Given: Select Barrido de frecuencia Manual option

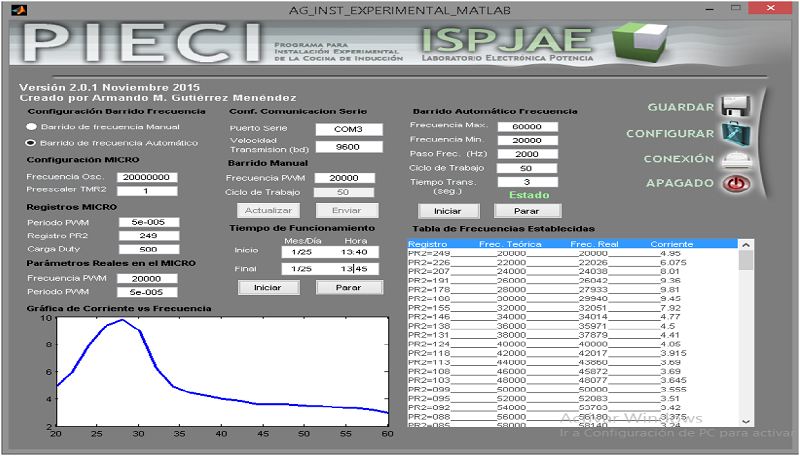Looking at the screenshot, I should point(32,127).
